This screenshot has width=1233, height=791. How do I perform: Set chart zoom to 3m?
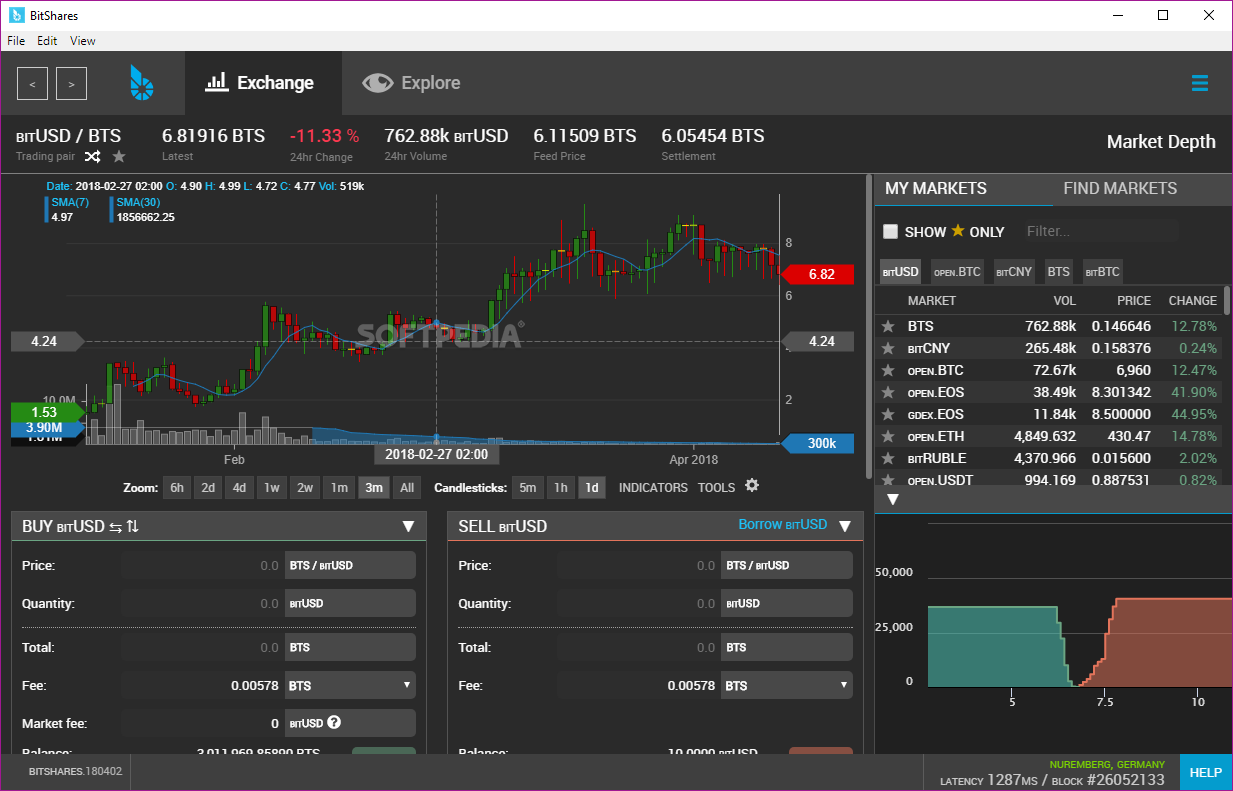(374, 488)
